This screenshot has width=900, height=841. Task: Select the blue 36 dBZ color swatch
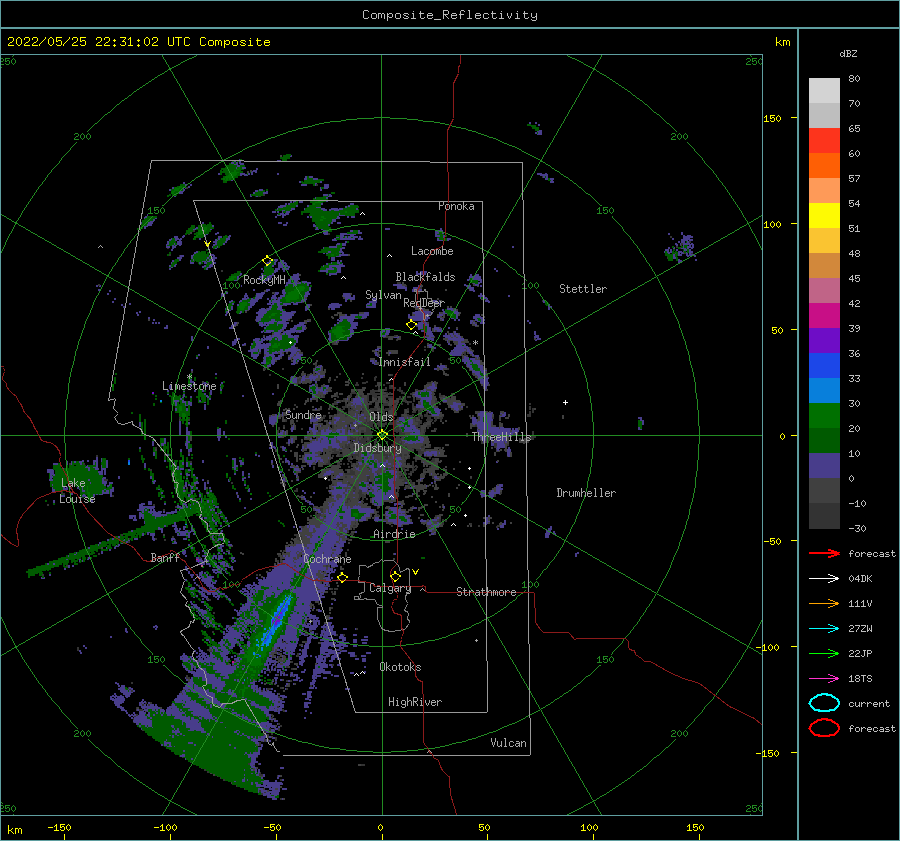[x=824, y=365]
